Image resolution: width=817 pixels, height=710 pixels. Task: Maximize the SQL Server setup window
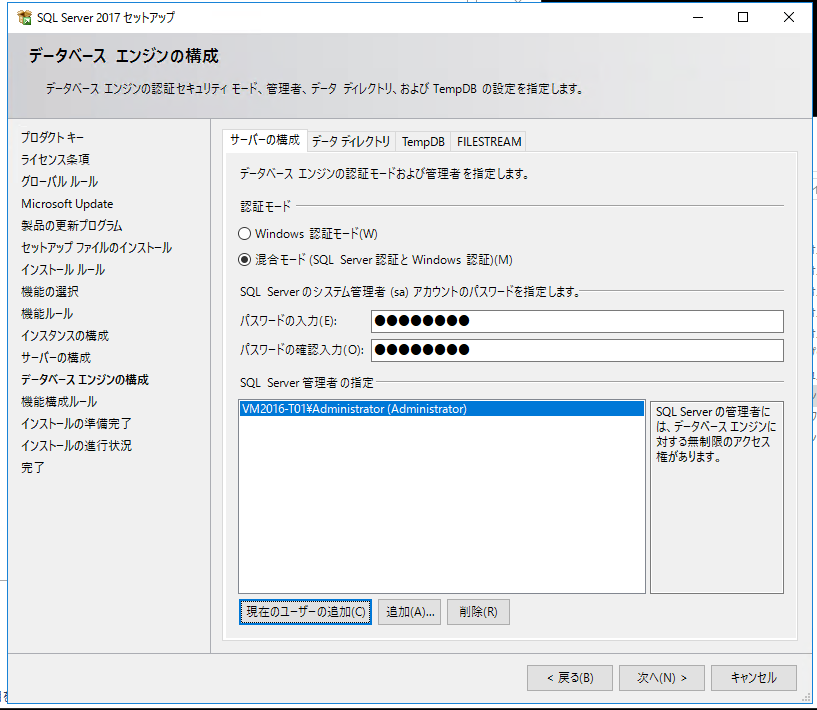click(743, 17)
